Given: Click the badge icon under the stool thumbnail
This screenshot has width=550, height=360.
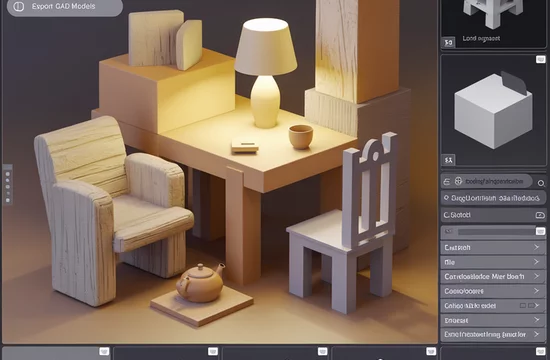Looking at the screenshot, I should click(448, 43).
